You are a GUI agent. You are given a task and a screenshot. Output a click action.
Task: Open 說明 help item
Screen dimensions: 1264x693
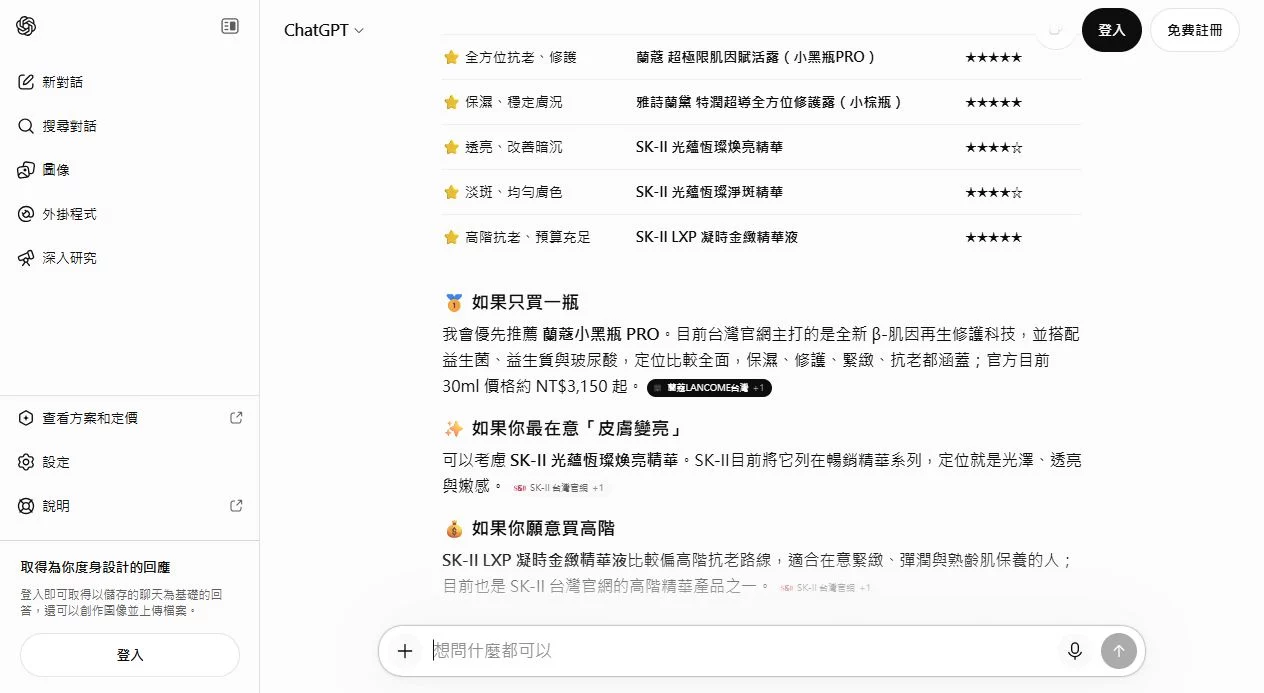pyautogui.click(x=130, y=506)
